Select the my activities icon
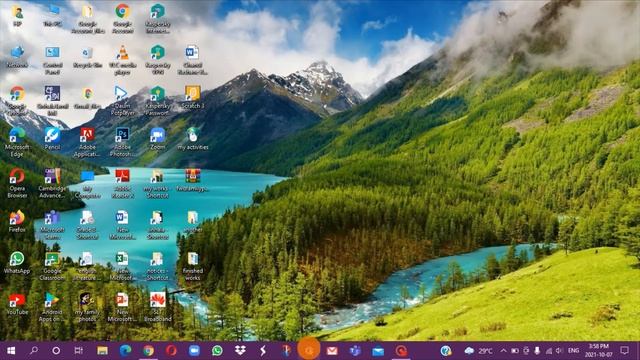Image resolution: width=640 pixels, height=360 pixels. (x=193, y=139)
